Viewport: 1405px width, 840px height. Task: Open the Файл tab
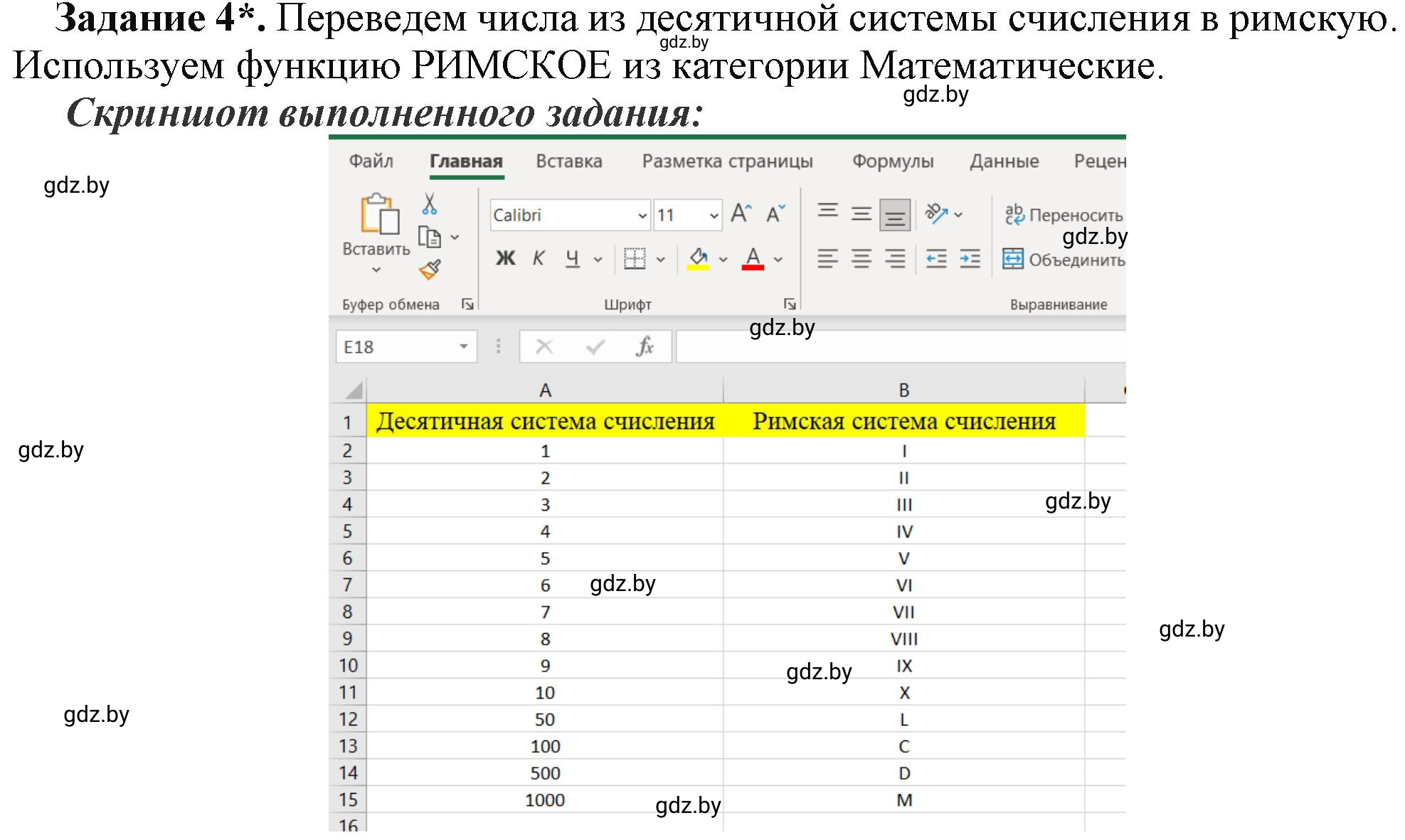click(x=371, y=161)
